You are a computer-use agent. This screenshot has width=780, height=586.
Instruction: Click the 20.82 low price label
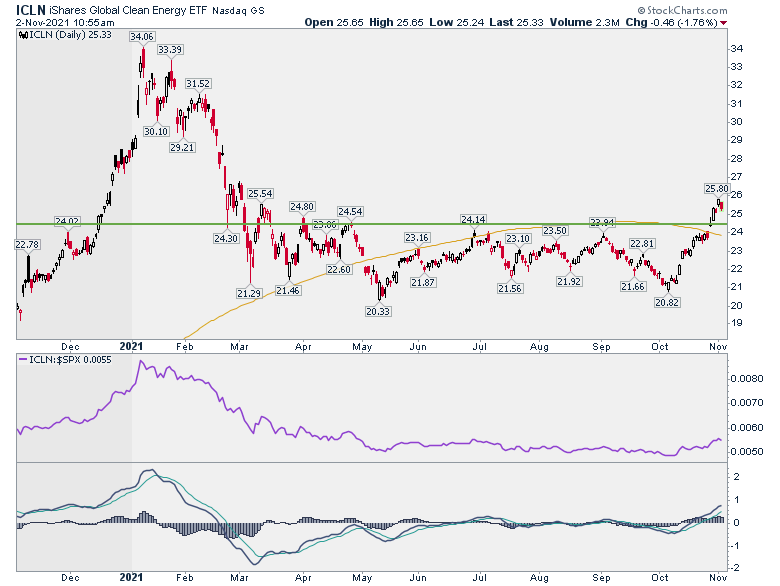point(667,302)
